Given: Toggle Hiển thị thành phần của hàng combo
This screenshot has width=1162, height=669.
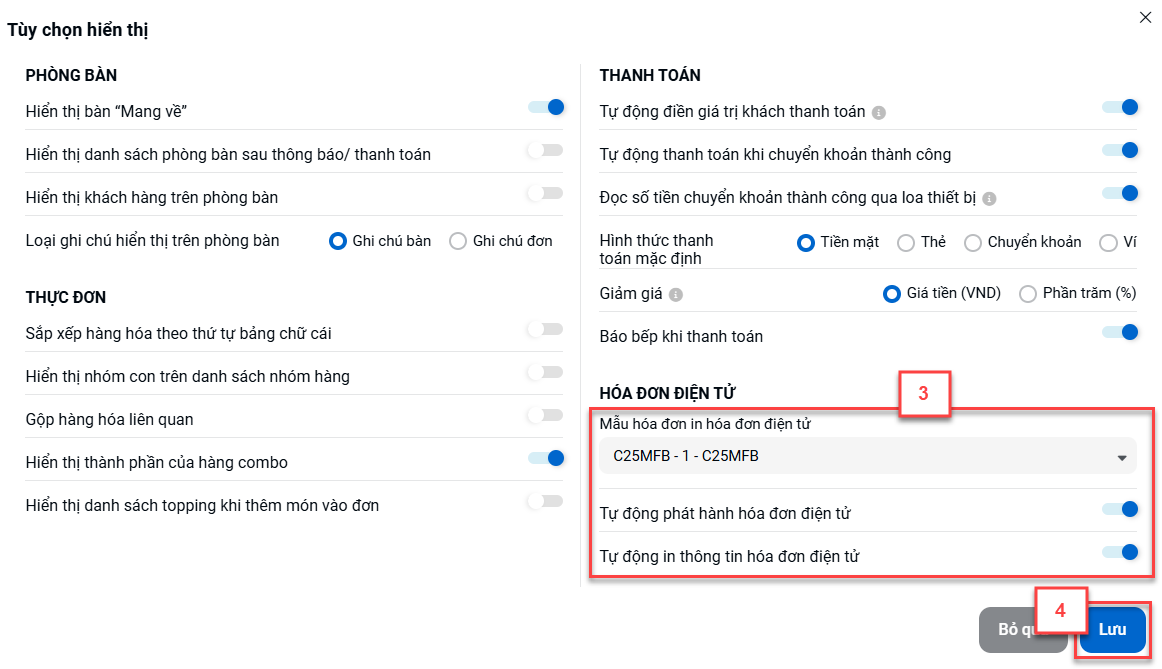Looking at the screenshot, I should coord(546,458).
